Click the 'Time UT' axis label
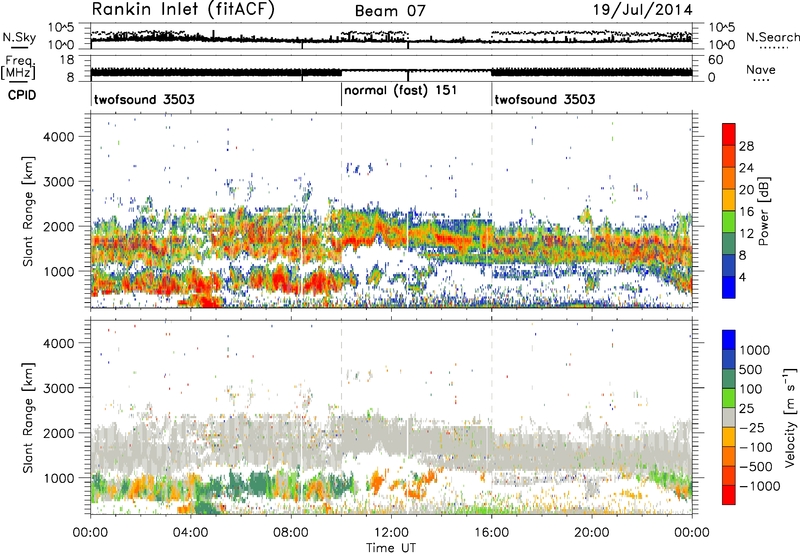The image size is (800, 554). (391, 548)
